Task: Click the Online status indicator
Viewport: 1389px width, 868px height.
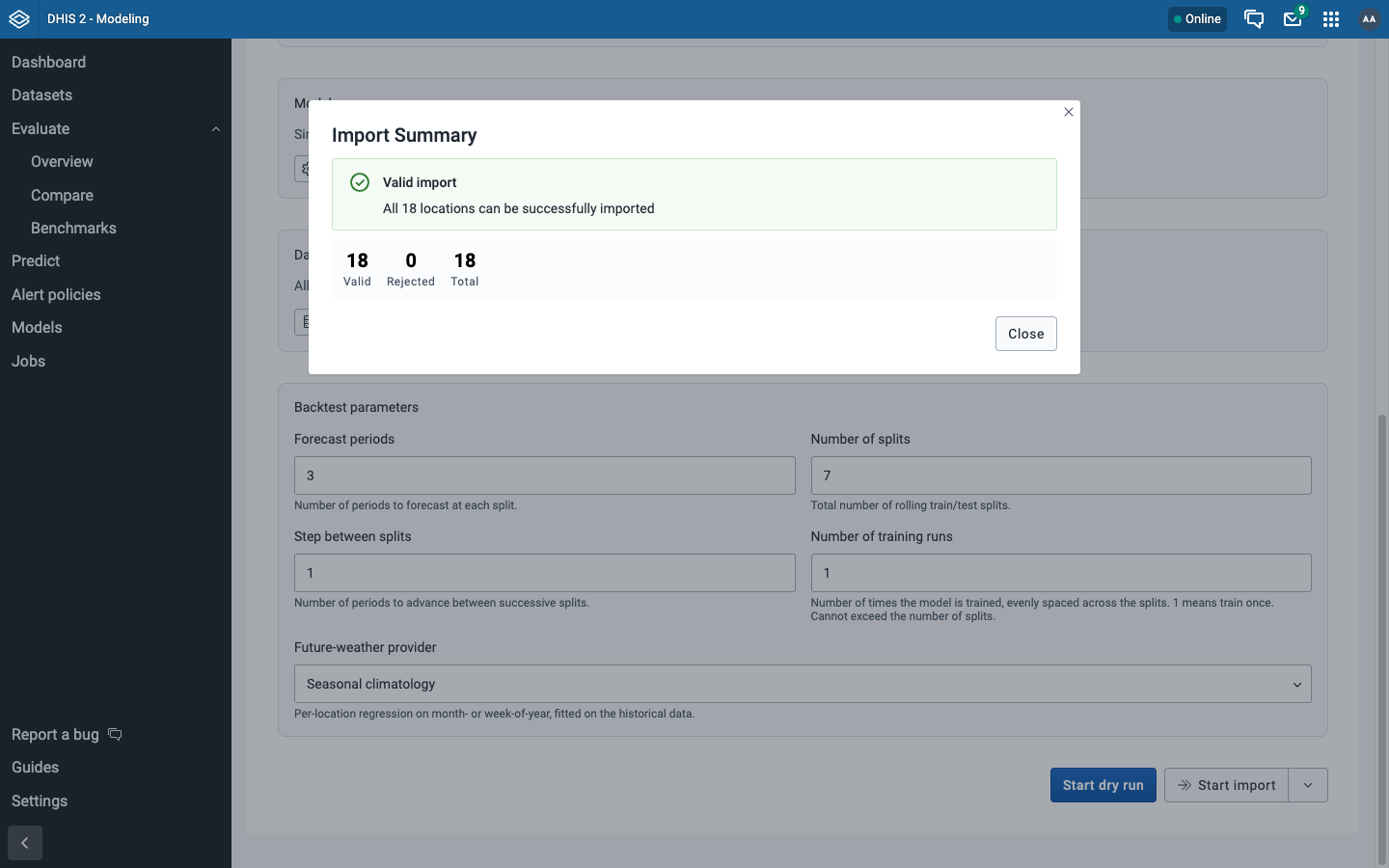Action: (1197, 19)
